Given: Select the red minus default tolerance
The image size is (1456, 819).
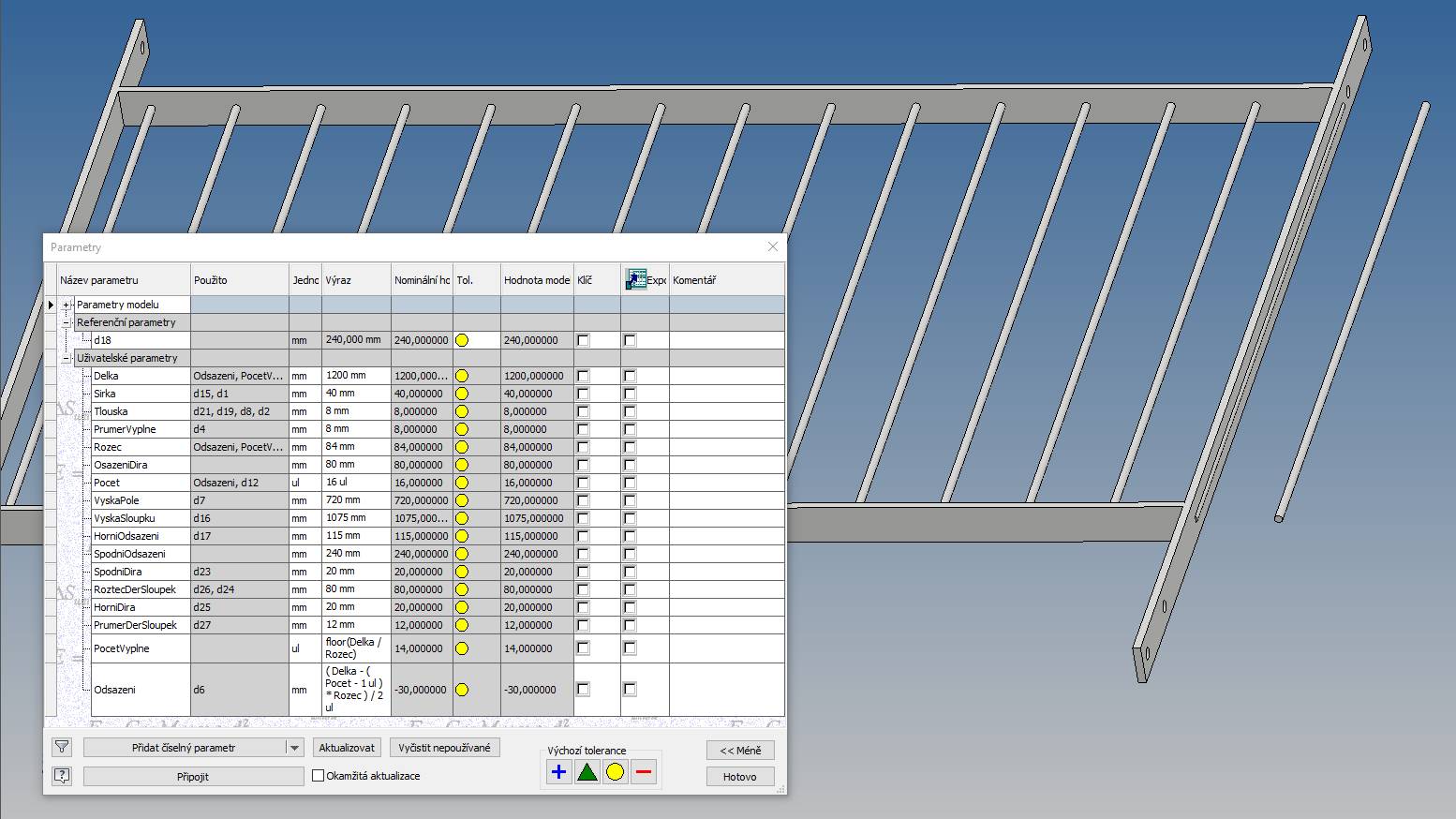Looking at the screenshot, I should coord(644,772).
